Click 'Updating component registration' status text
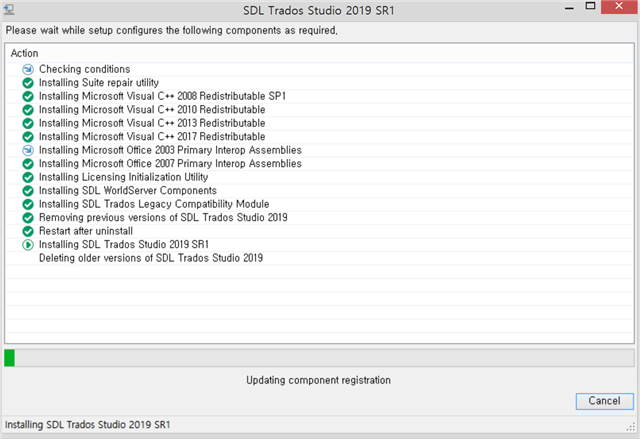640x439 pixels. click(318, 380)
